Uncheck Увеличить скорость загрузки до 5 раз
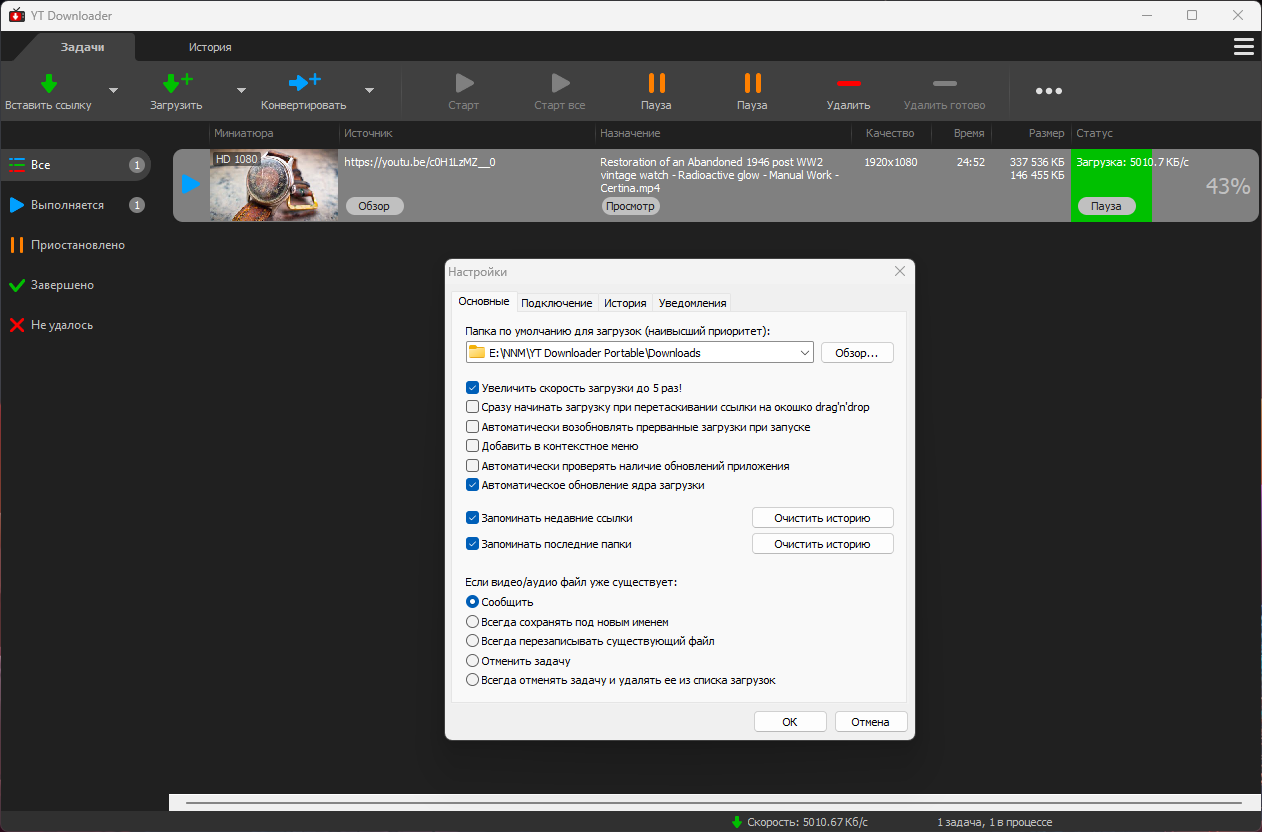The height and width of the screenshot is (832, 1262). click(x=472, y=388)
